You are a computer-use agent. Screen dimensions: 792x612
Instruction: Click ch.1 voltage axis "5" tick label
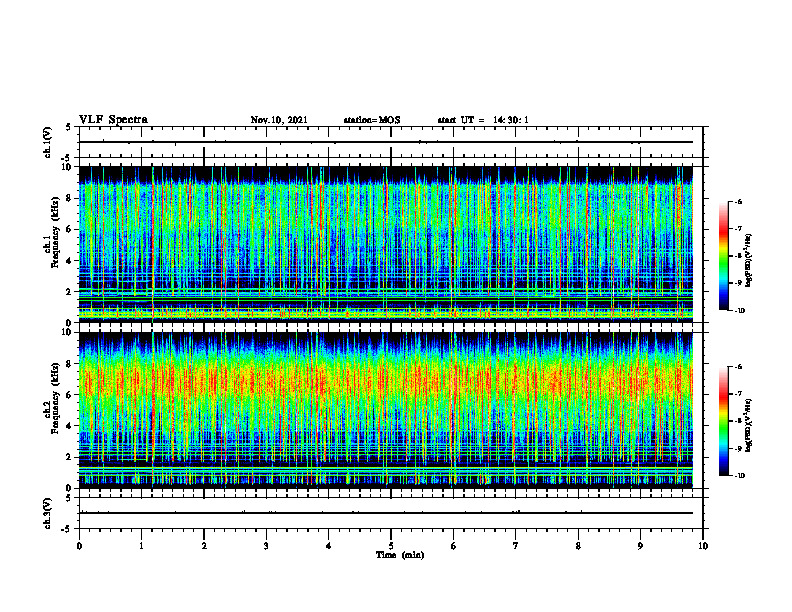[x=68, y=128]
